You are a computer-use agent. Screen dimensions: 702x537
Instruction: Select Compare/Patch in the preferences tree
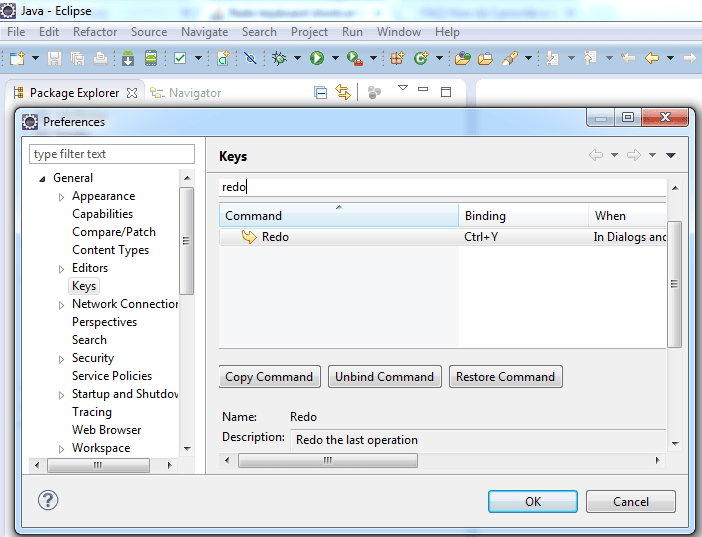tap(114, 232)
